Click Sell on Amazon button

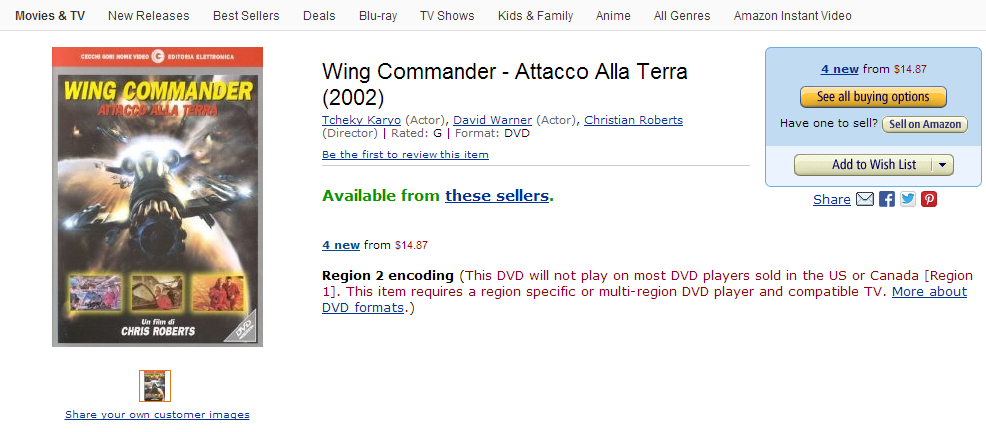(x=924, y=124)
